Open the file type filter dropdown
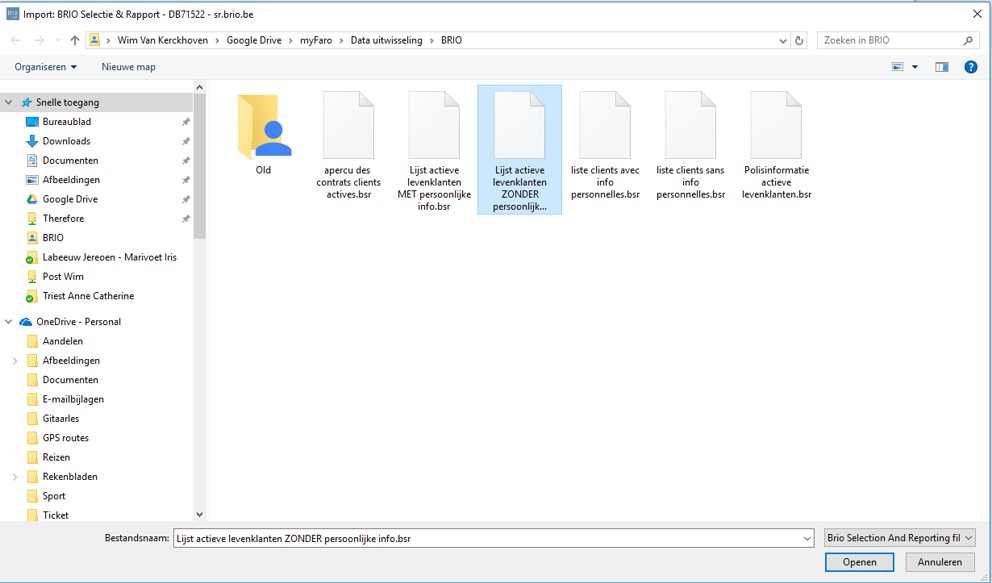992x583 pixels. tap(899, 538)
